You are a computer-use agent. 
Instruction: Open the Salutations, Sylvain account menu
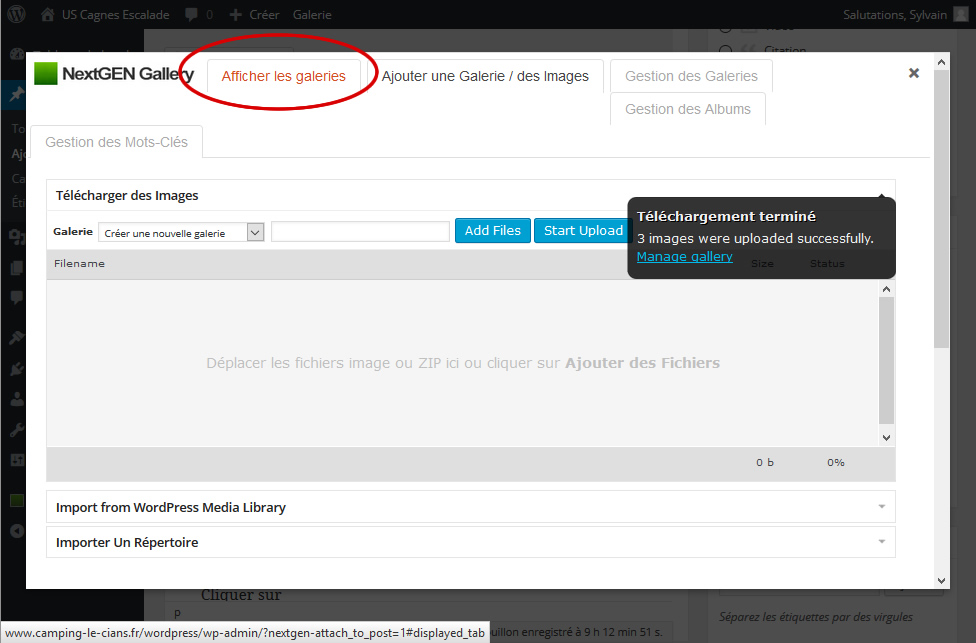coord(894,14)
